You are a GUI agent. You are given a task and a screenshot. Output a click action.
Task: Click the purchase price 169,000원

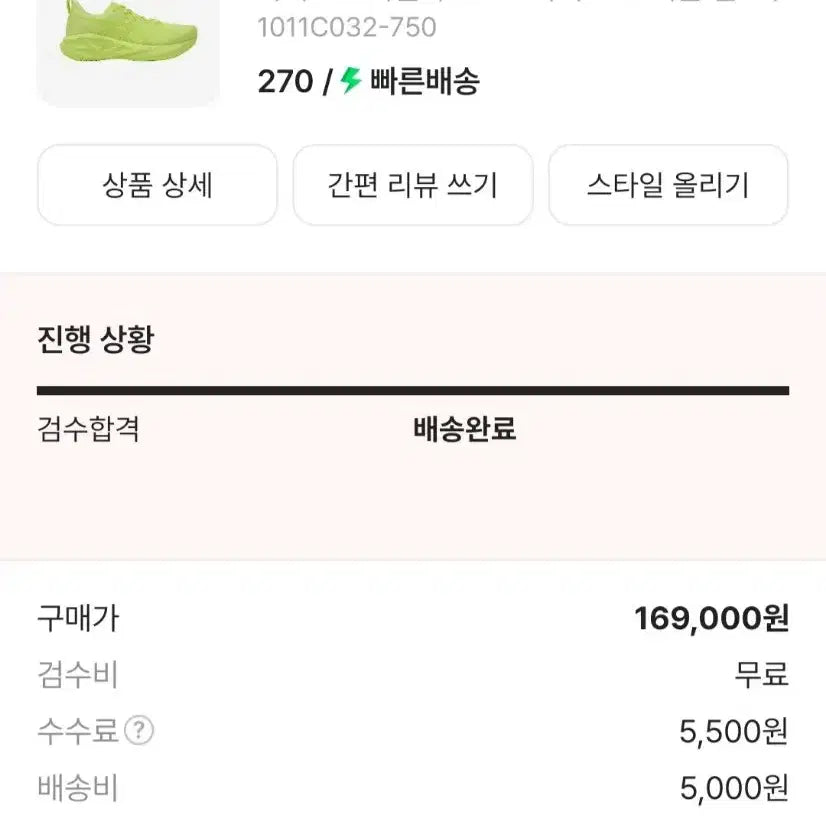coord(712,619)
